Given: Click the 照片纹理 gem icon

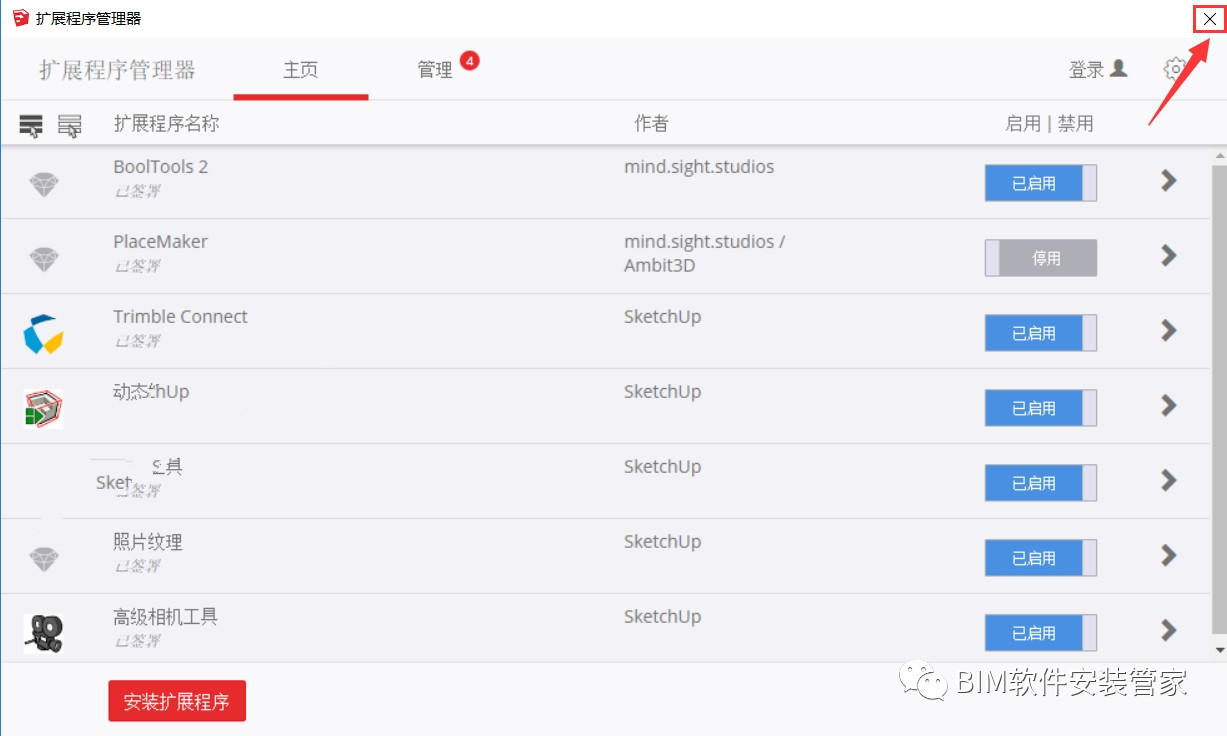Looking at the screenshot, I should point(43,558).
